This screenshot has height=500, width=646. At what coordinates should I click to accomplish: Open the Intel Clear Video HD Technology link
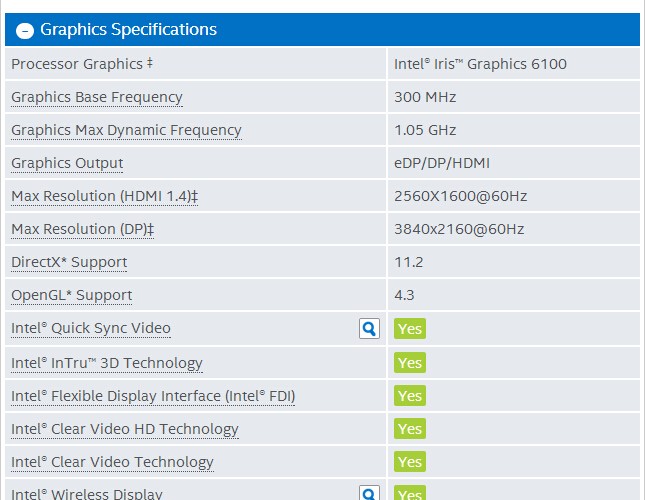(125, 429)
